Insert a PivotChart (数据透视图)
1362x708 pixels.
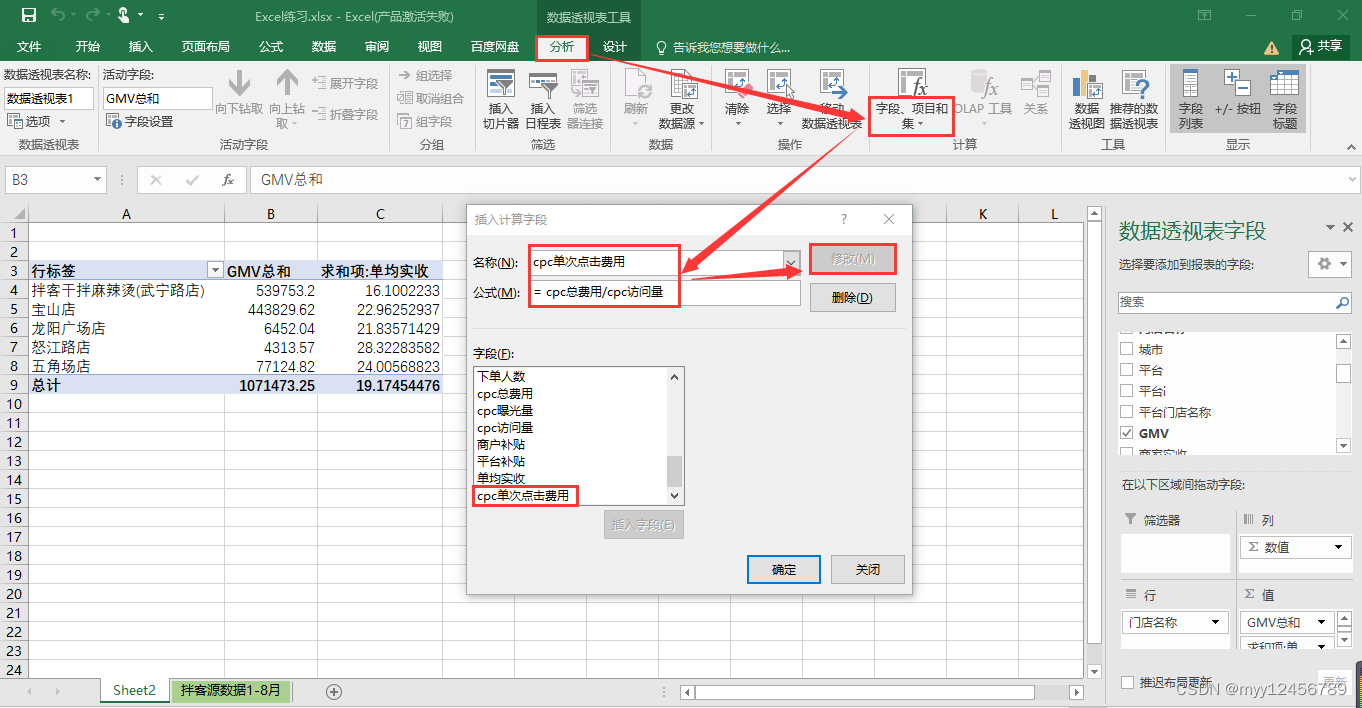1086,100
